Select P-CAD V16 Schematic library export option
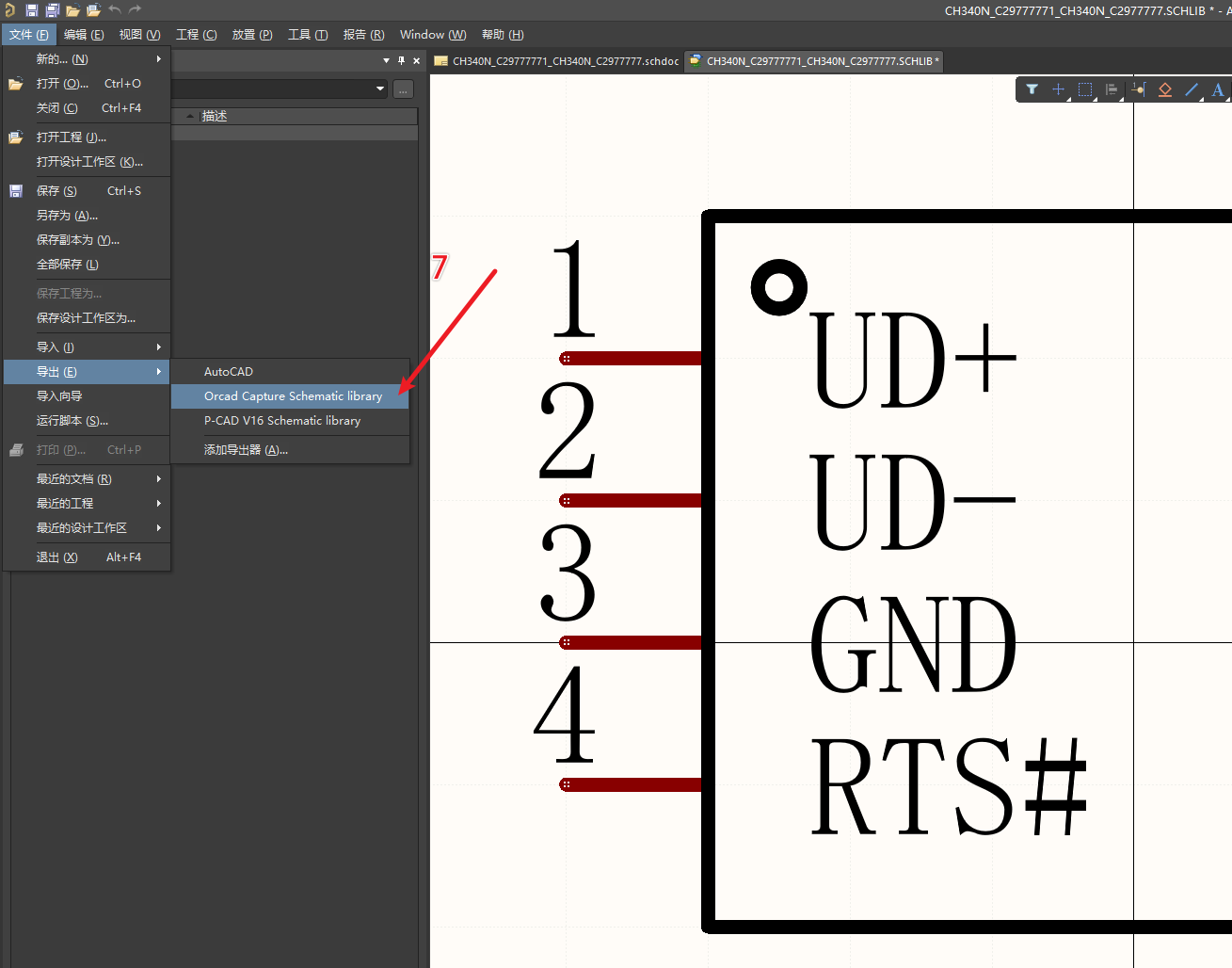 pyautogui.click(x=290, y=421)
